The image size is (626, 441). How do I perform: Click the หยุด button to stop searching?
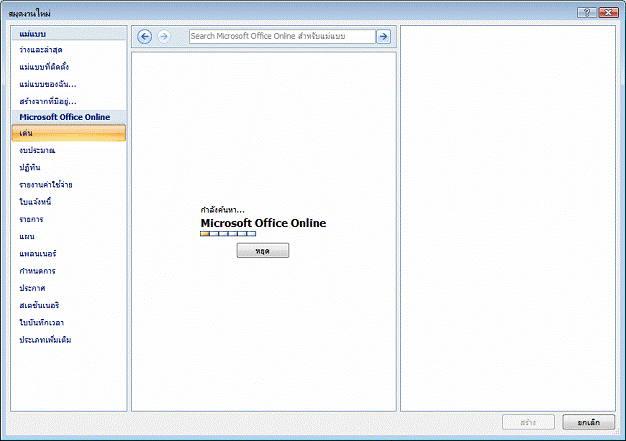263,251
